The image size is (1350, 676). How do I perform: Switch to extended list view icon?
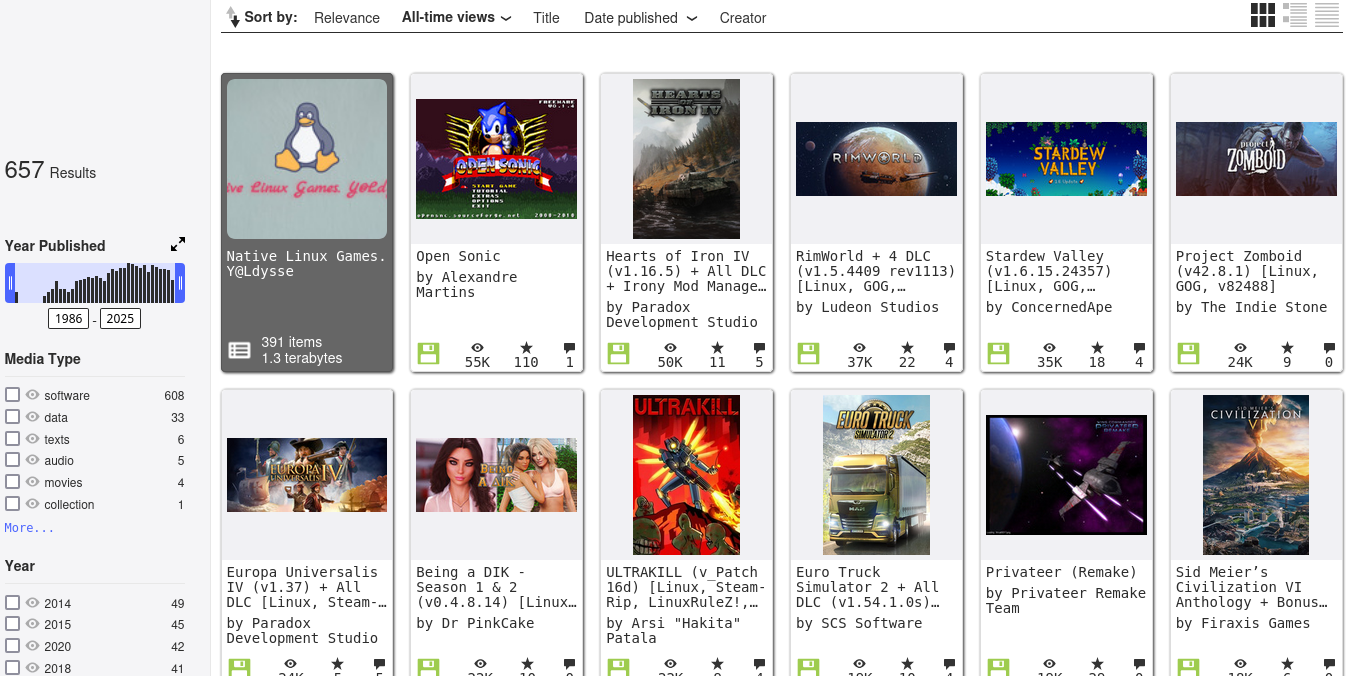coord(1295,15)
